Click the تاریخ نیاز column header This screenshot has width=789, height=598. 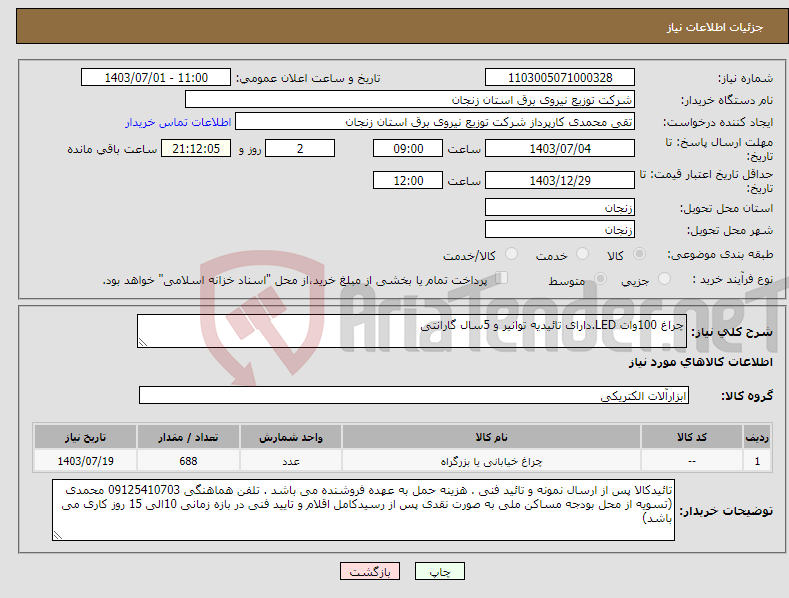coord(86,437)
